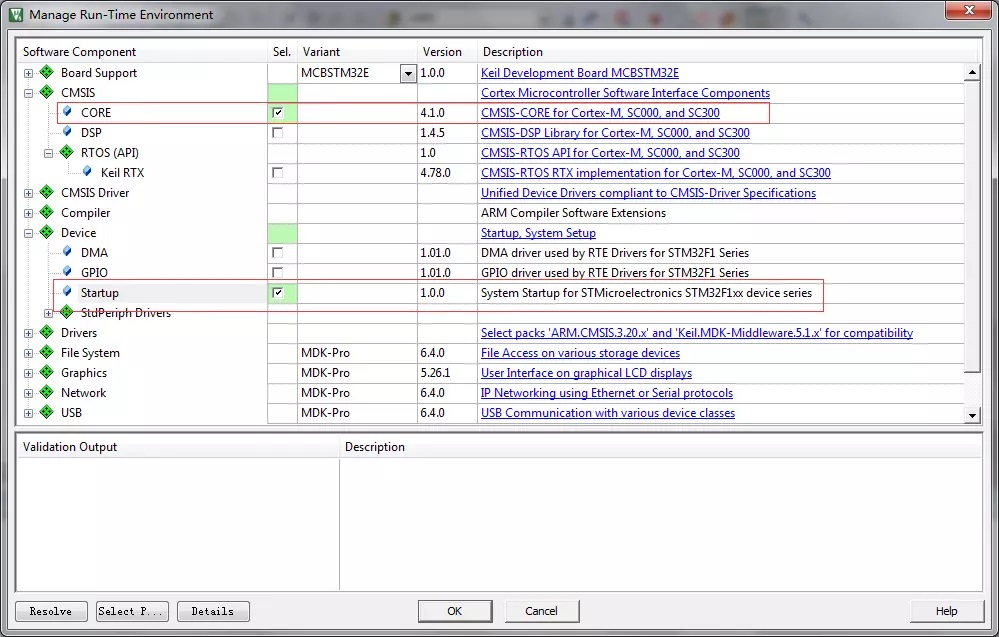This screenshot has width=999, height=637.
Task: Collapse the CMSIS tree node
Action: 28,93
